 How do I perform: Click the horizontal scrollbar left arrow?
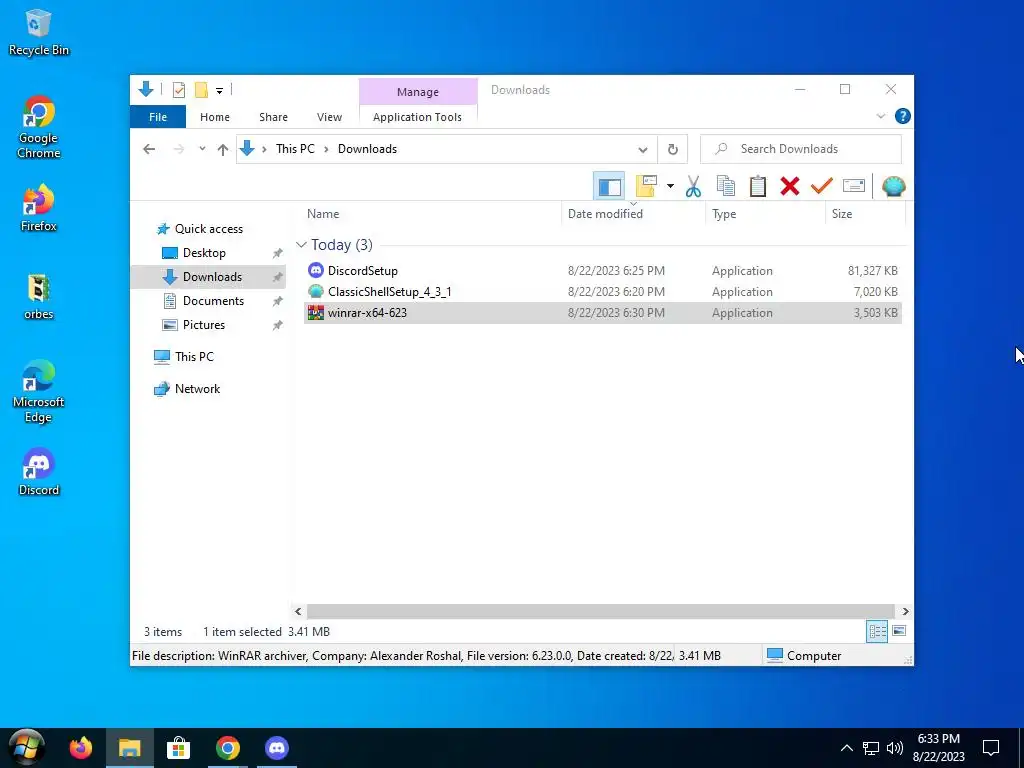(x=298, y=611)
